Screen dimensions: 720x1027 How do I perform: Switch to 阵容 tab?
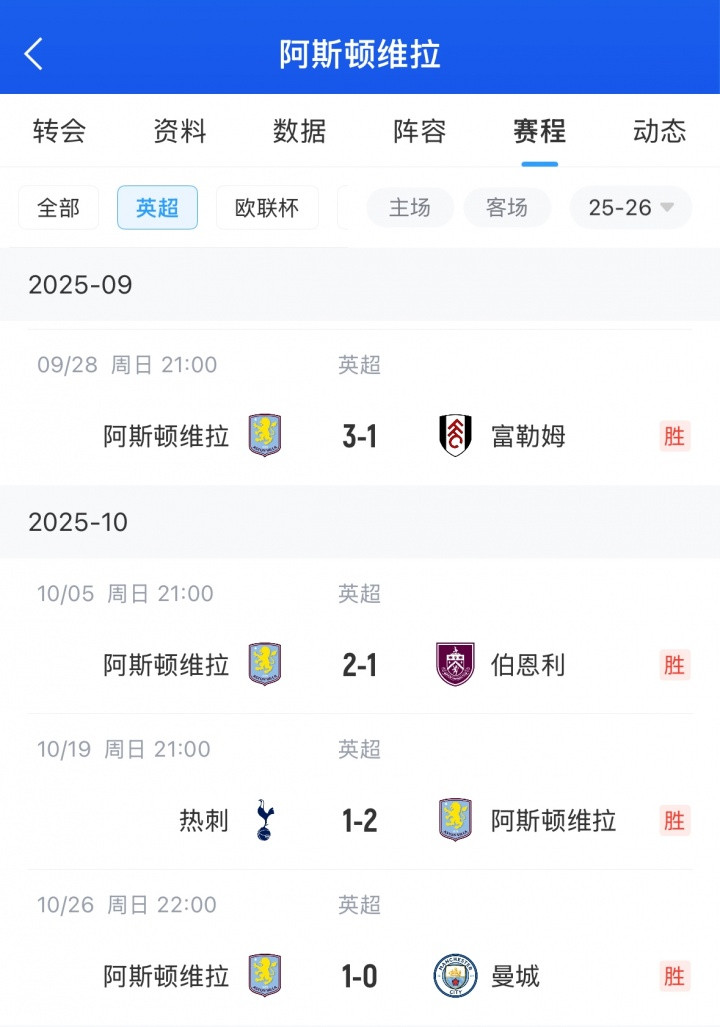[x=420, y=131]
